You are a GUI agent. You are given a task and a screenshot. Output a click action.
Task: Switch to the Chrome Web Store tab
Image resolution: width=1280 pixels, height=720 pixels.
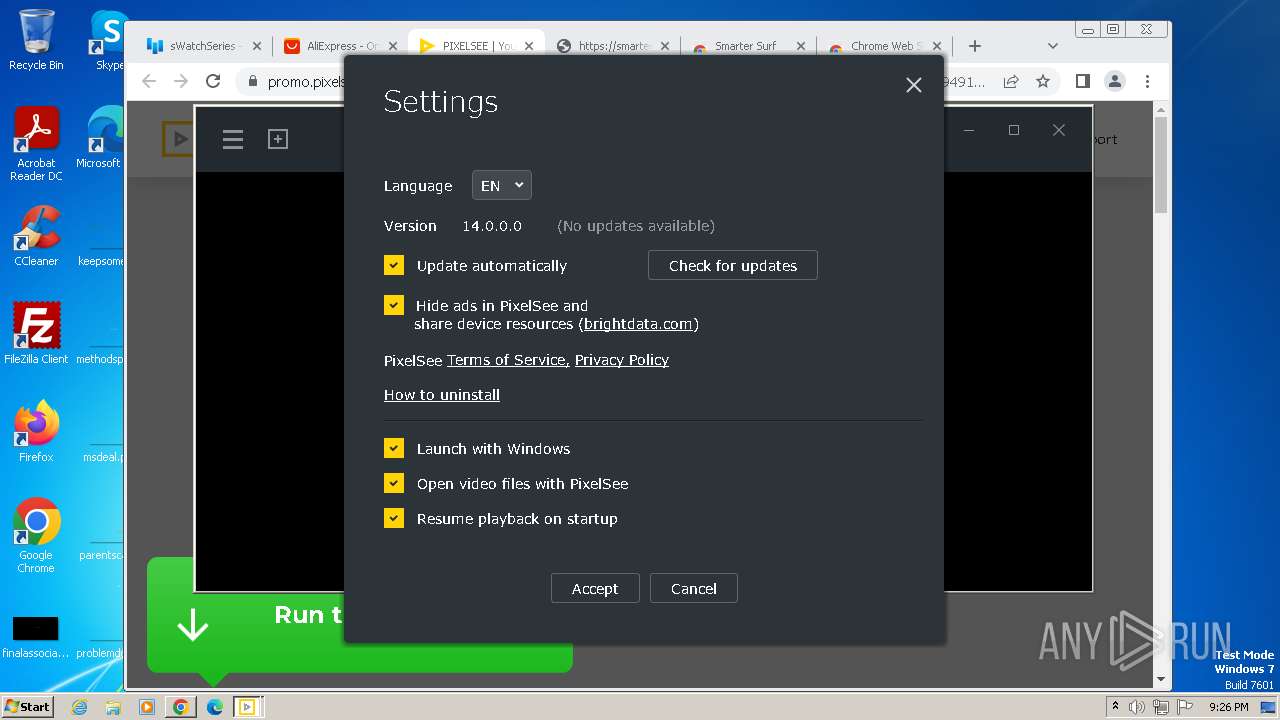pos(884,46)
